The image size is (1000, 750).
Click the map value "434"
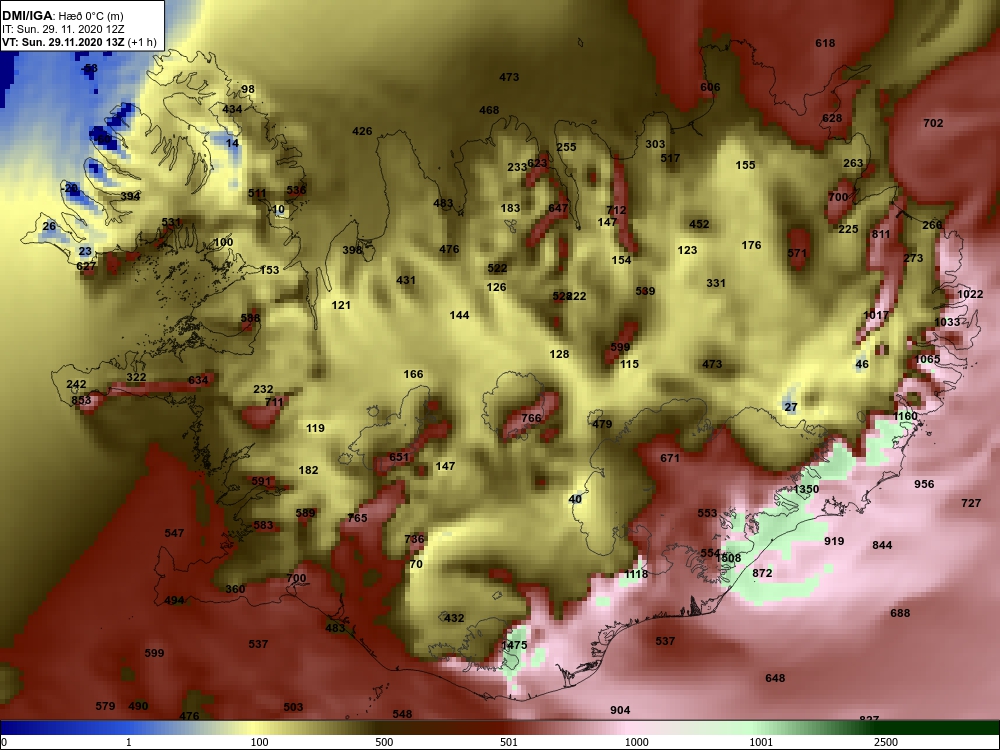[x=232, y=109]
